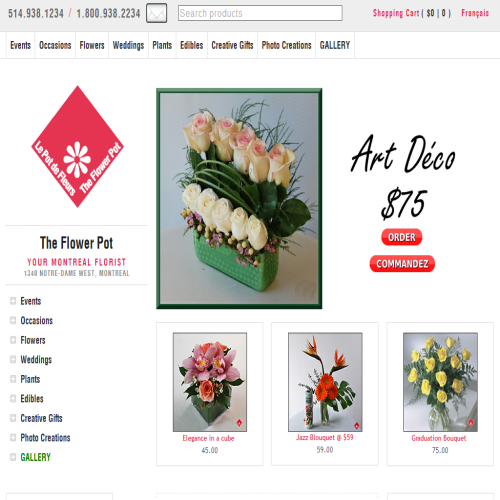Open the Weddings menu in top navigation
500x500 pixels.
click(128, 45)
